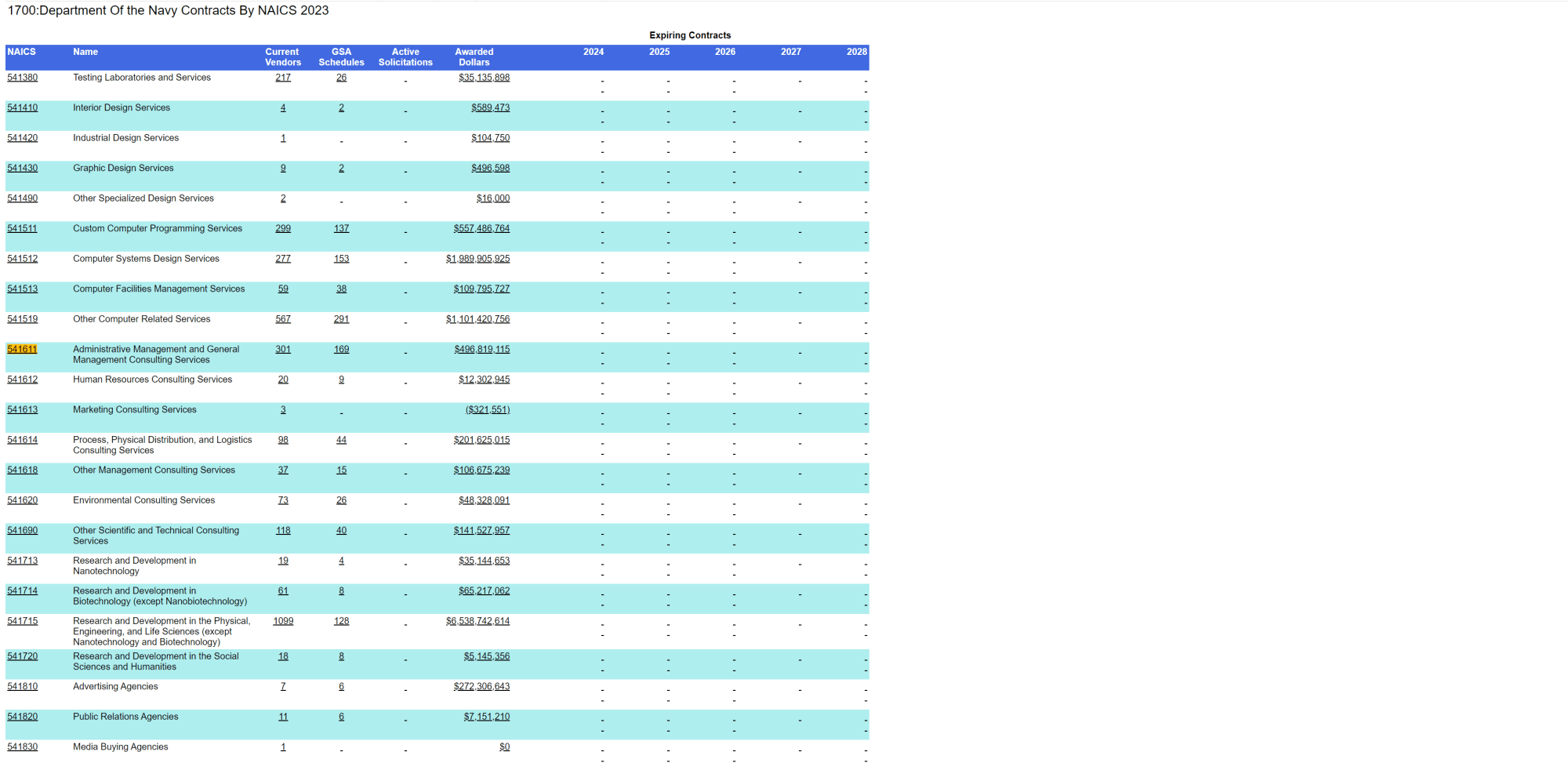Click the $0 award for Media Buying Agencies
The height and width of the screenshot is (770, 1568).
pyautogui.click(x=504, y=747)
